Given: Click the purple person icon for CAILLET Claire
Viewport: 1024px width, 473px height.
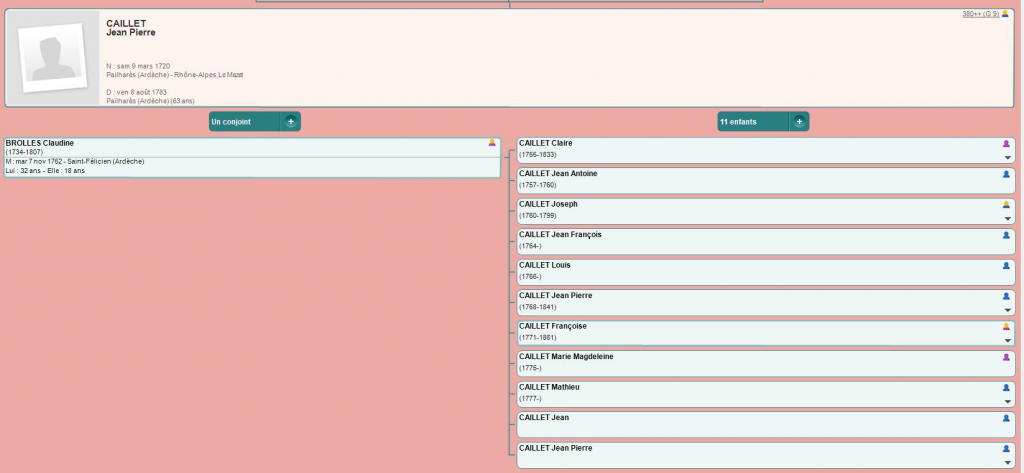Looking at the screenshot, I should 1007,144.
